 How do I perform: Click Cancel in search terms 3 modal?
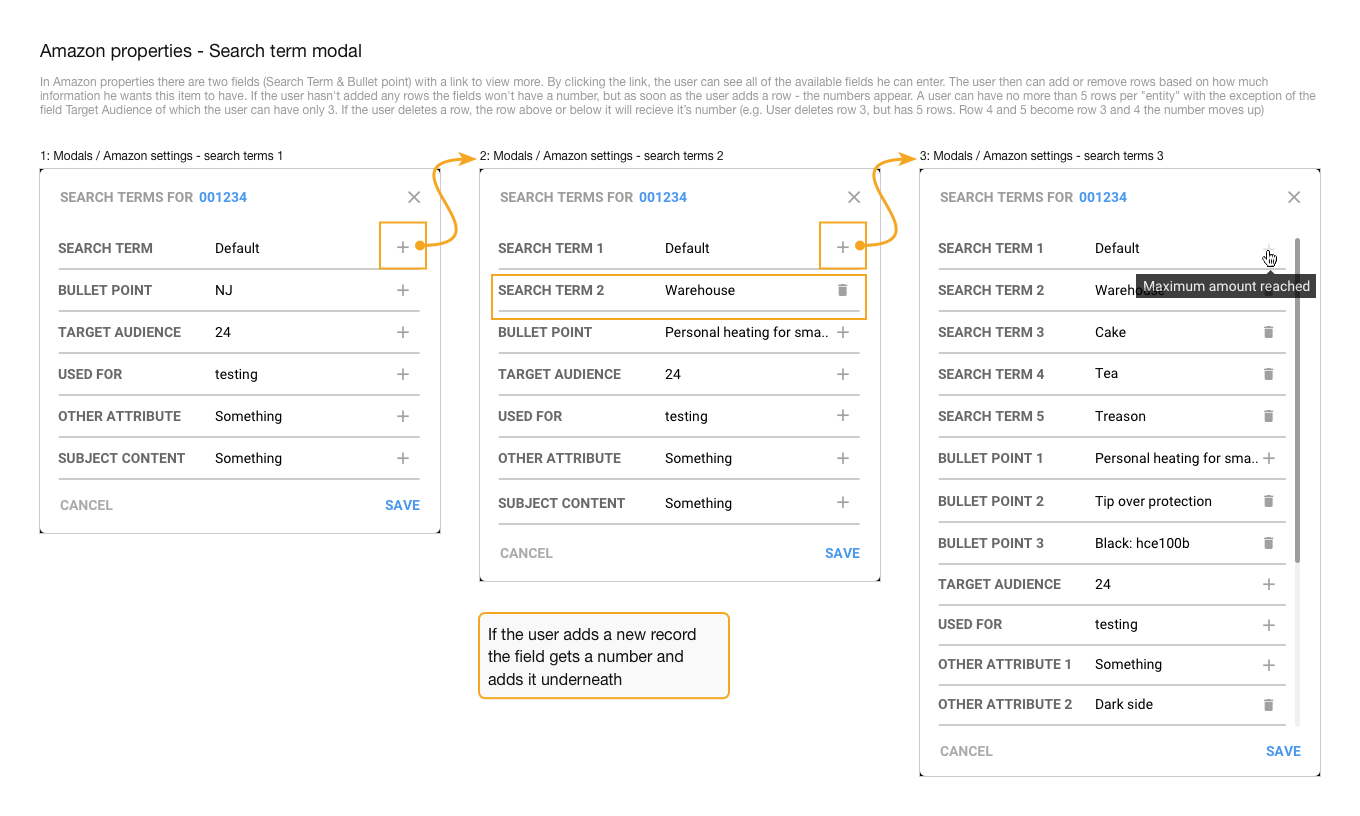coord(966,751)
